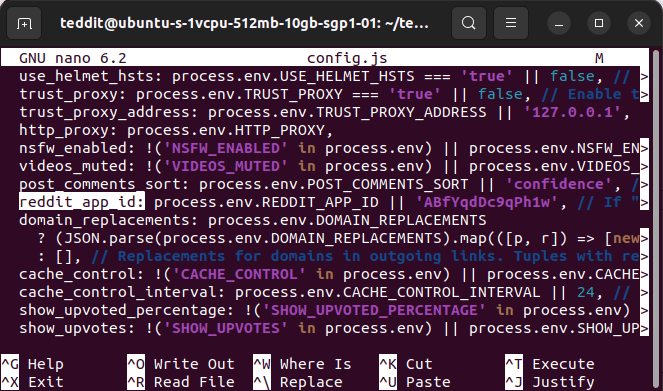The image size is (663, 391).
Task: Click the ^U Paste shortcut
Action: (x=415, y=382)
